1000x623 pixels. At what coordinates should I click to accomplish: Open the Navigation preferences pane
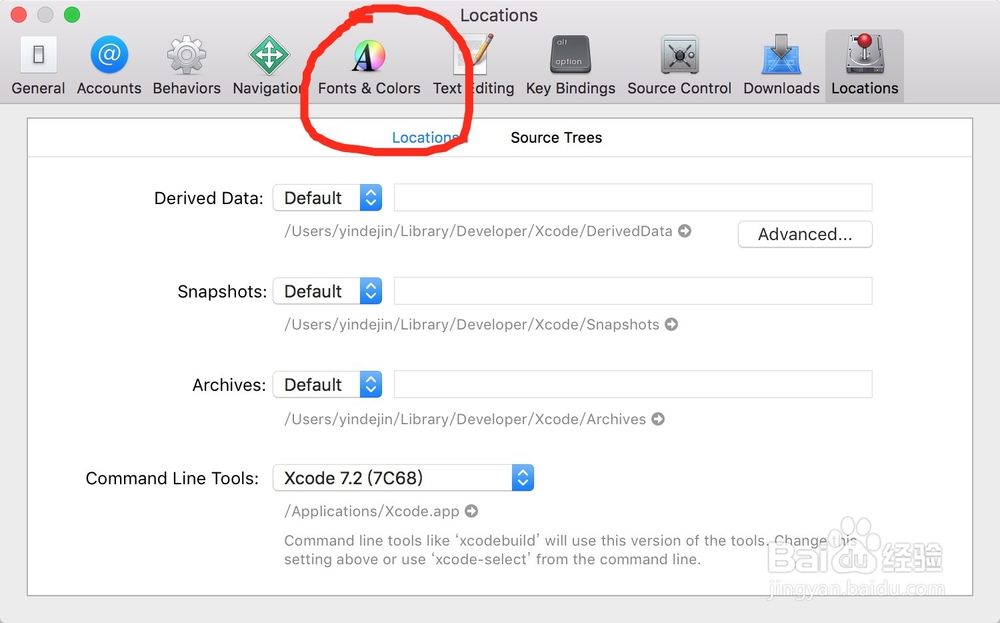point(268,66)
